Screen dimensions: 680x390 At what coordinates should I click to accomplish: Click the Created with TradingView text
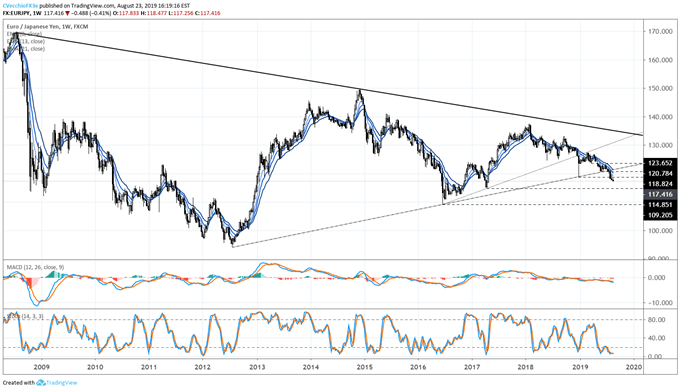point(40,383)
